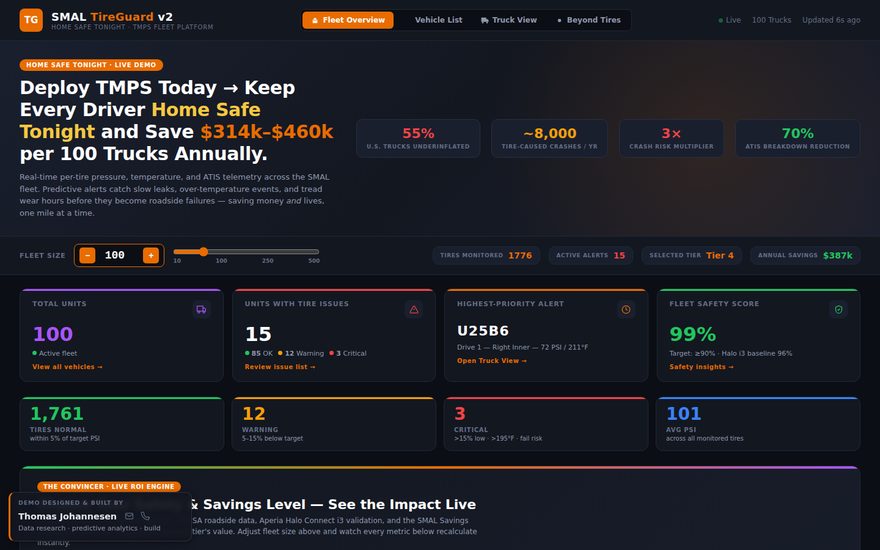880x550 pixels.
Task: Click the '3 Critical' status count in Tire Issues card
Action: (348, 353)
